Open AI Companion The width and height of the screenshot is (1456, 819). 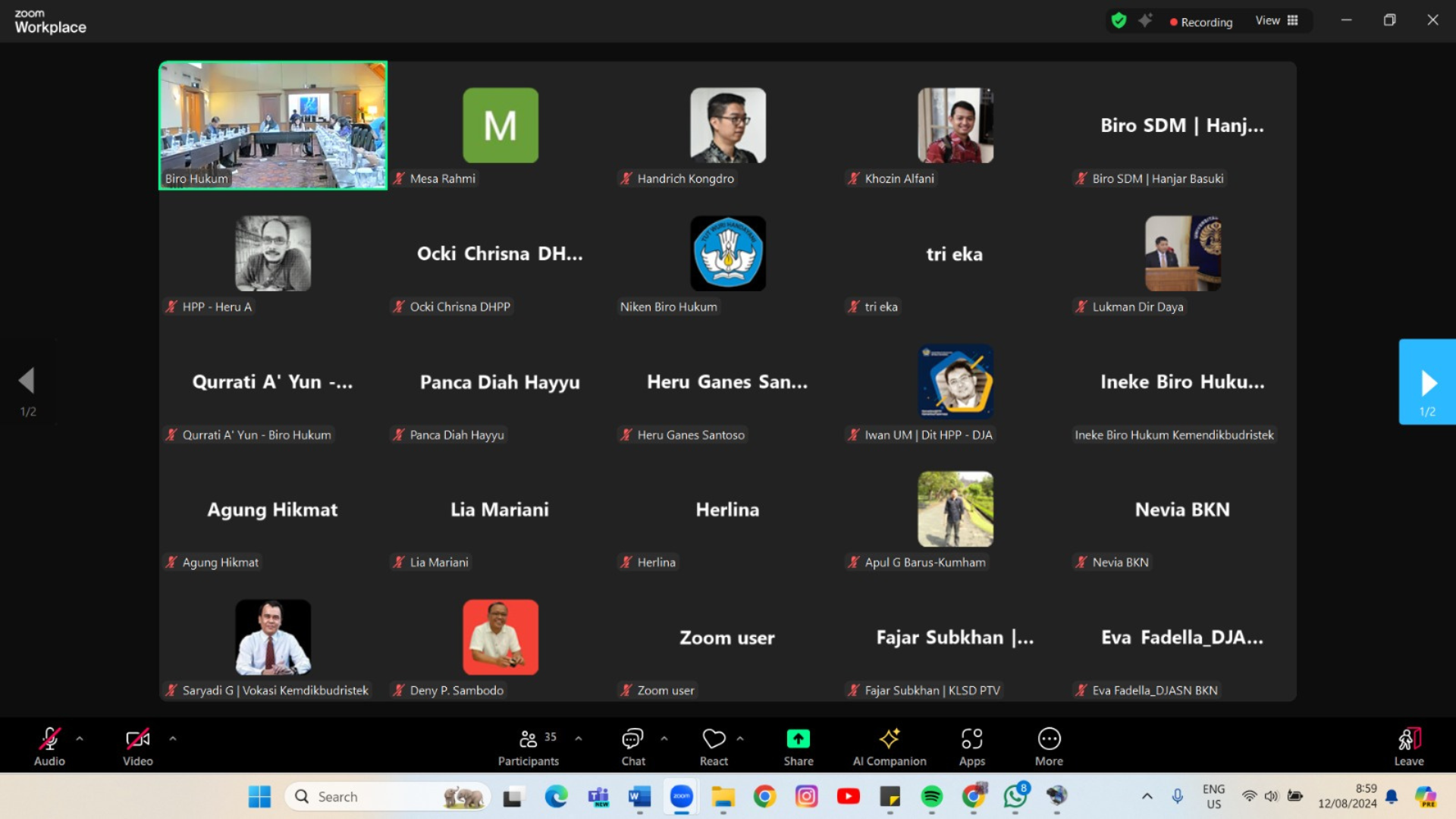coord(890,746)
